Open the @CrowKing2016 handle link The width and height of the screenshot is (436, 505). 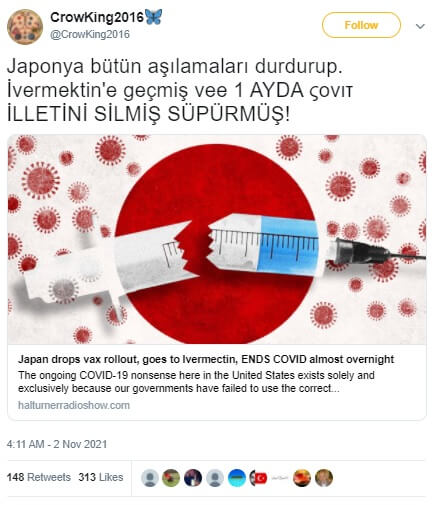click(90, 35)
